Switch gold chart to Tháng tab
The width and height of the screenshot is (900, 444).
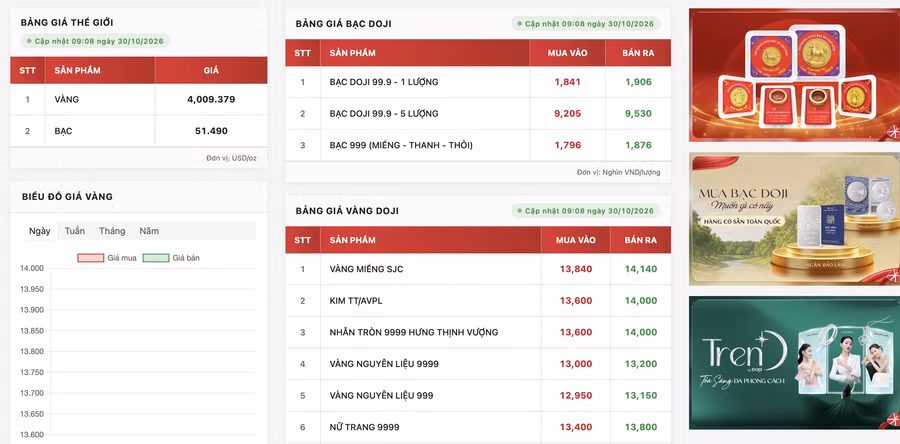112,231
